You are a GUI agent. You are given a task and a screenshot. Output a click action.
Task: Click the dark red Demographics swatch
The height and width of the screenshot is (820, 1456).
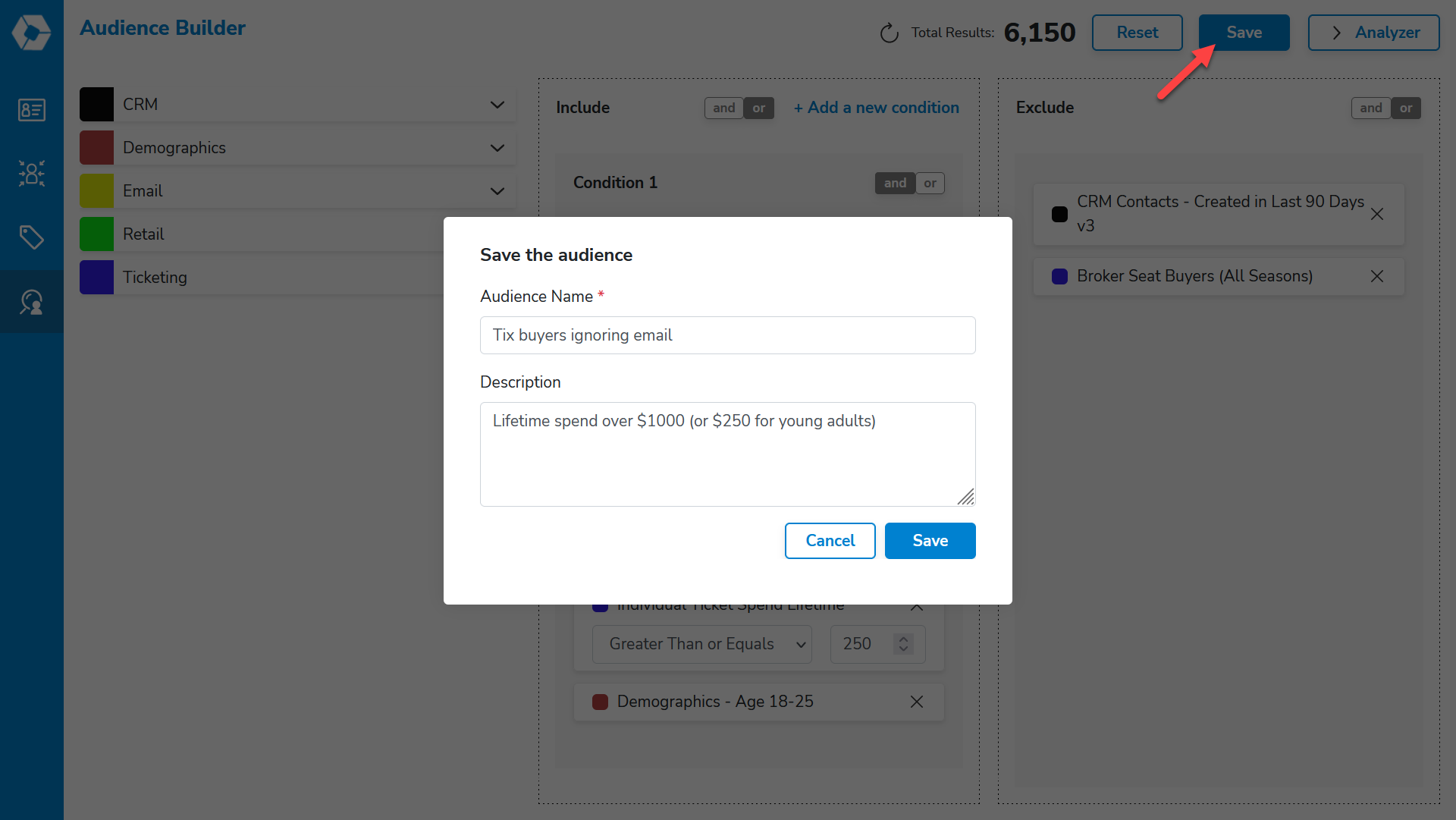[x=96, y=148]
